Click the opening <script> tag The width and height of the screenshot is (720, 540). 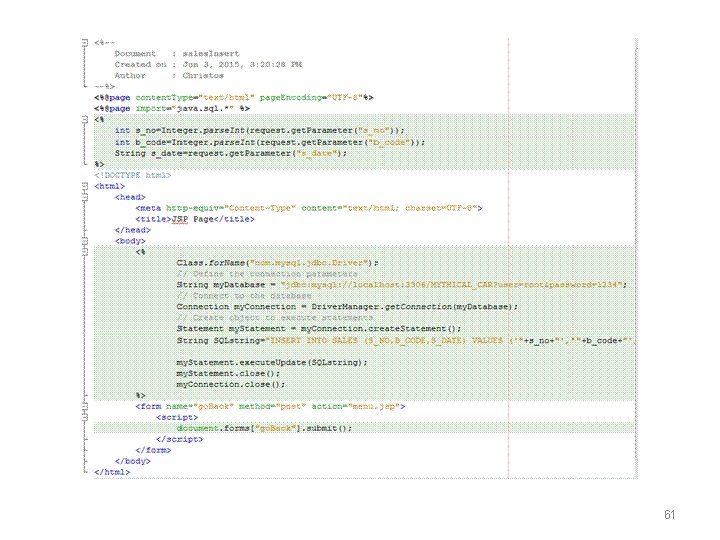click(177, 417)
